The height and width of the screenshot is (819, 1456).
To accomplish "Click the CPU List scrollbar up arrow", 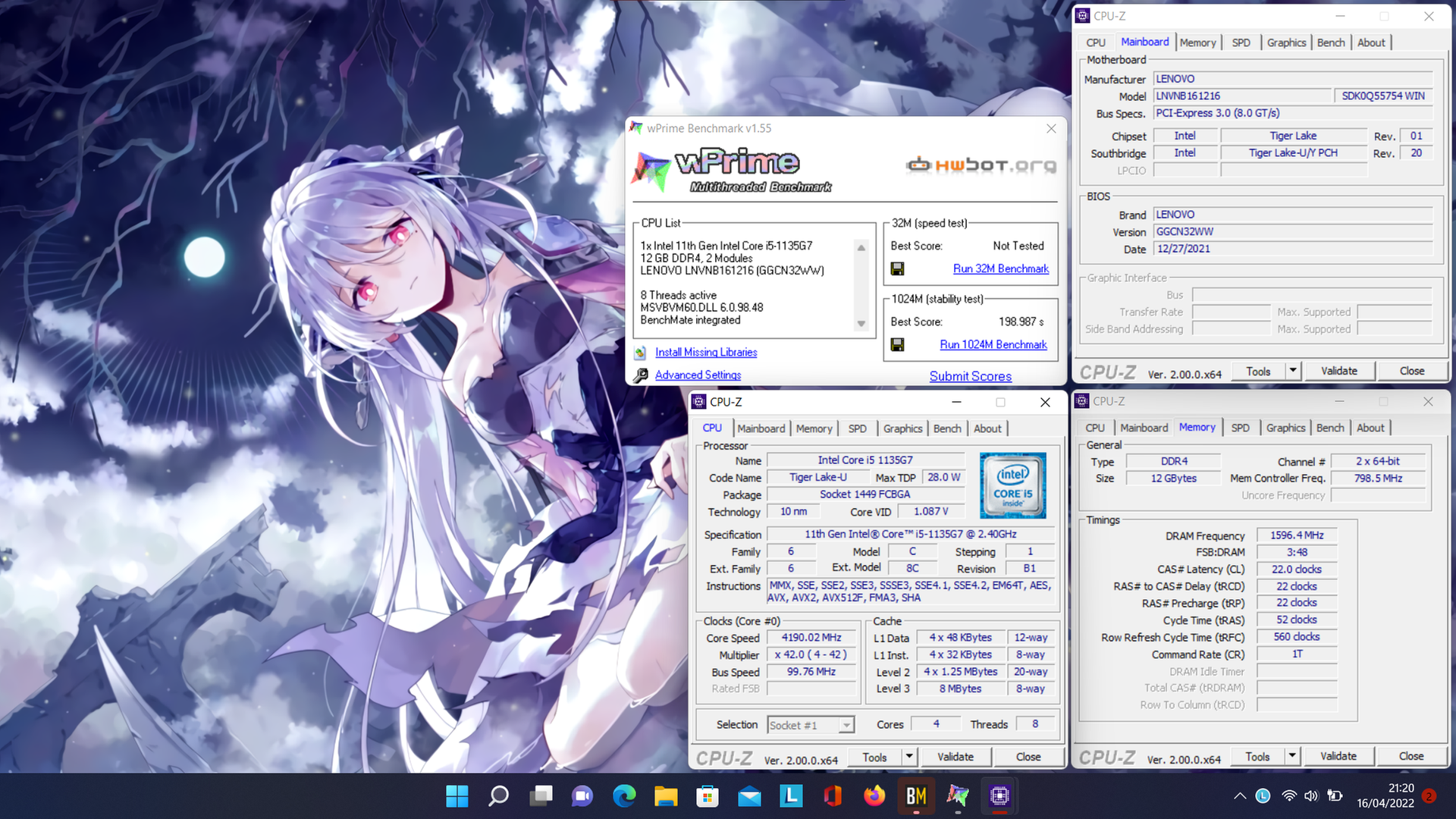I will coord(861,248).
